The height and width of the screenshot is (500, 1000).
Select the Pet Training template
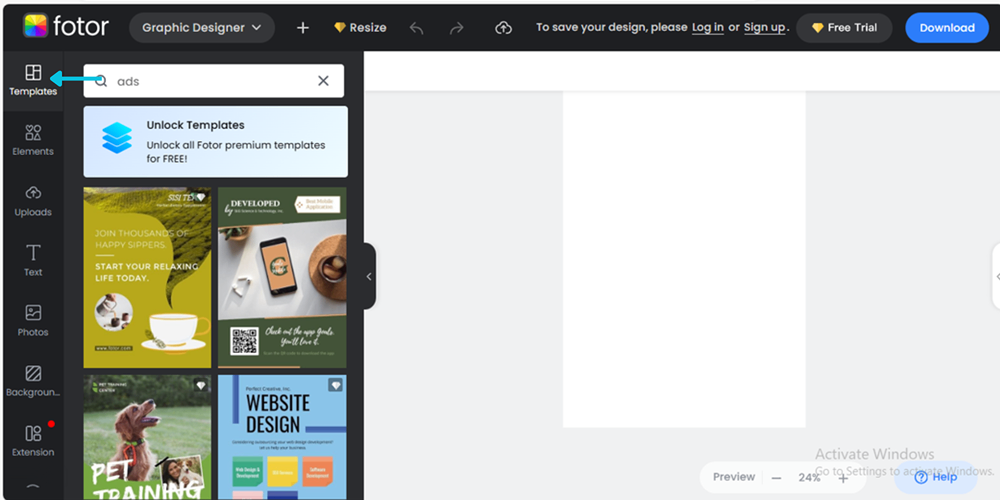point(147,437)
